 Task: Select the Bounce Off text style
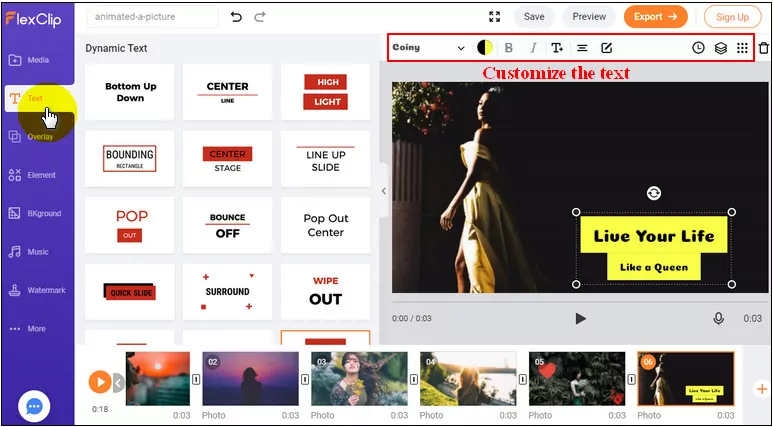click(227, 225)
